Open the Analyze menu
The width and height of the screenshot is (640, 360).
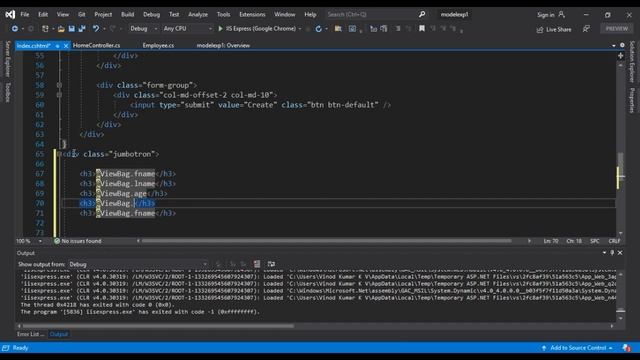point(198,14)
